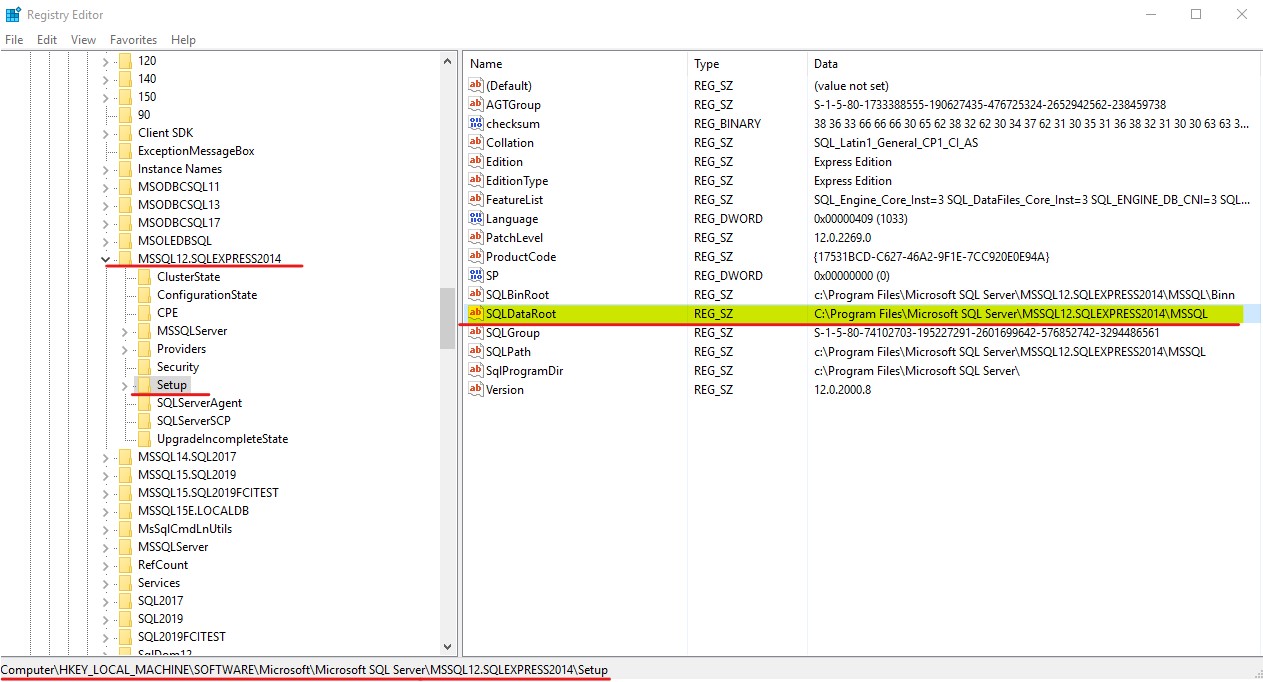Open the View menu
Screen dimensions: 1263x682
[x=84, y=40]
